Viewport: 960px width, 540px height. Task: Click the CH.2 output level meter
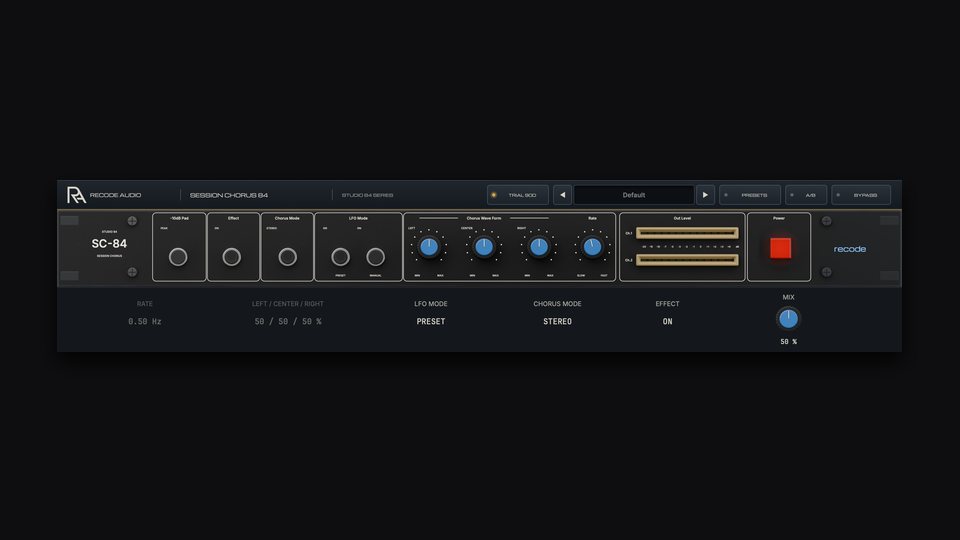click(687, 260)
